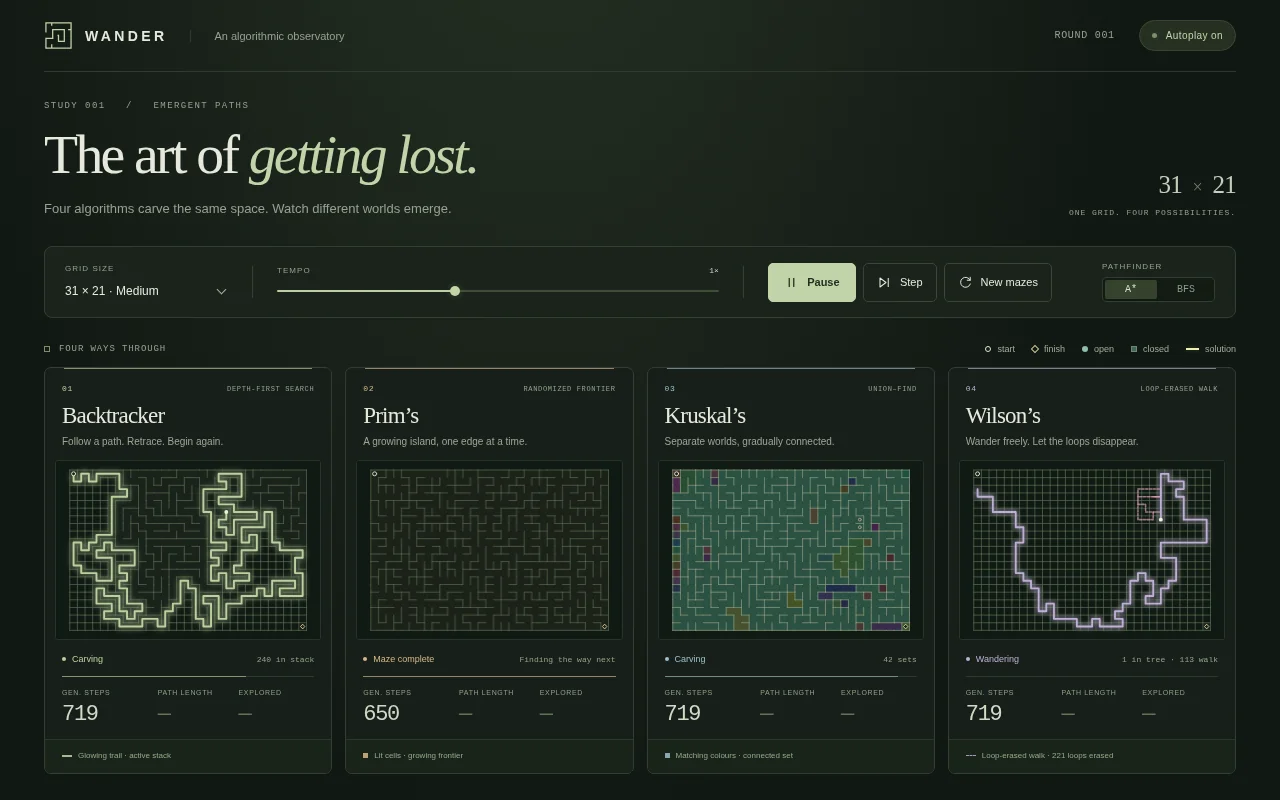Click the 31 × 21 grid dimension text
Viewport: 1280px width, 800px height.
click(x=1197, y=185)
